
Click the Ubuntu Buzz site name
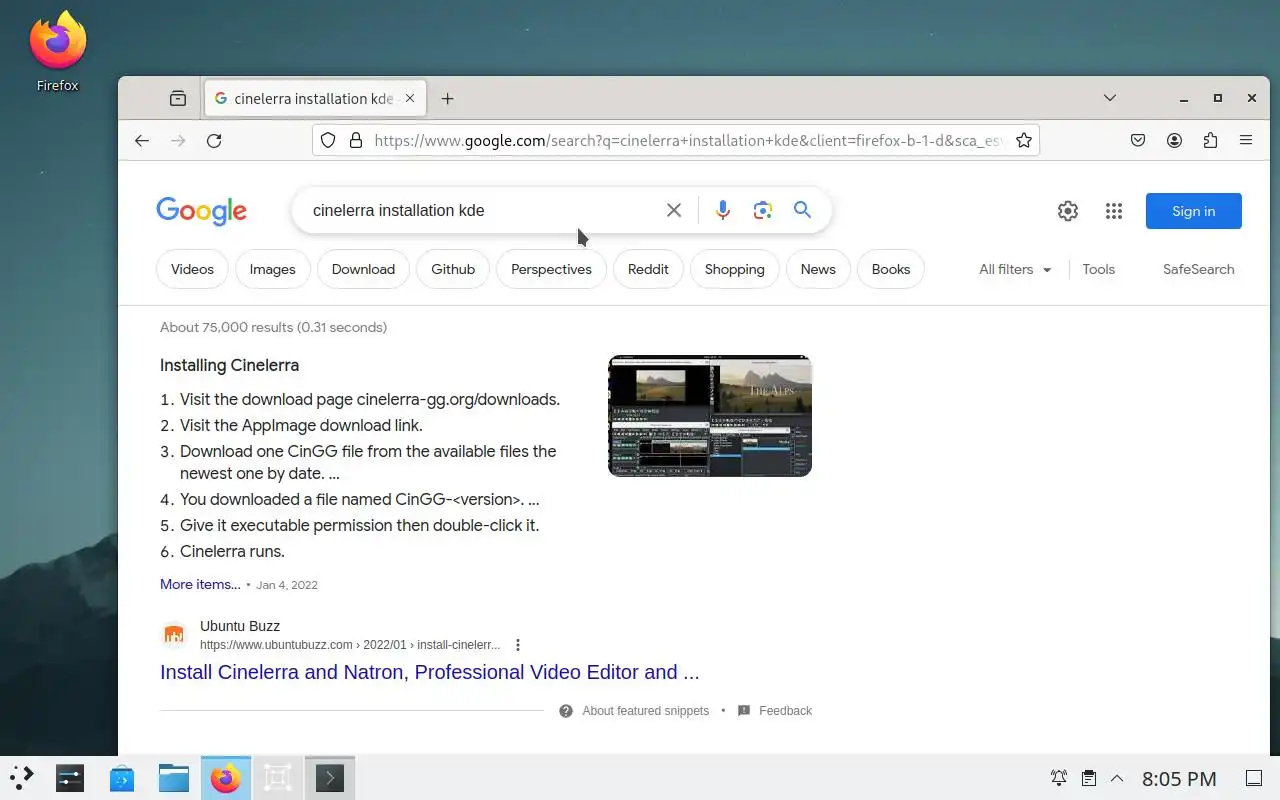click(x=240, y=626)
